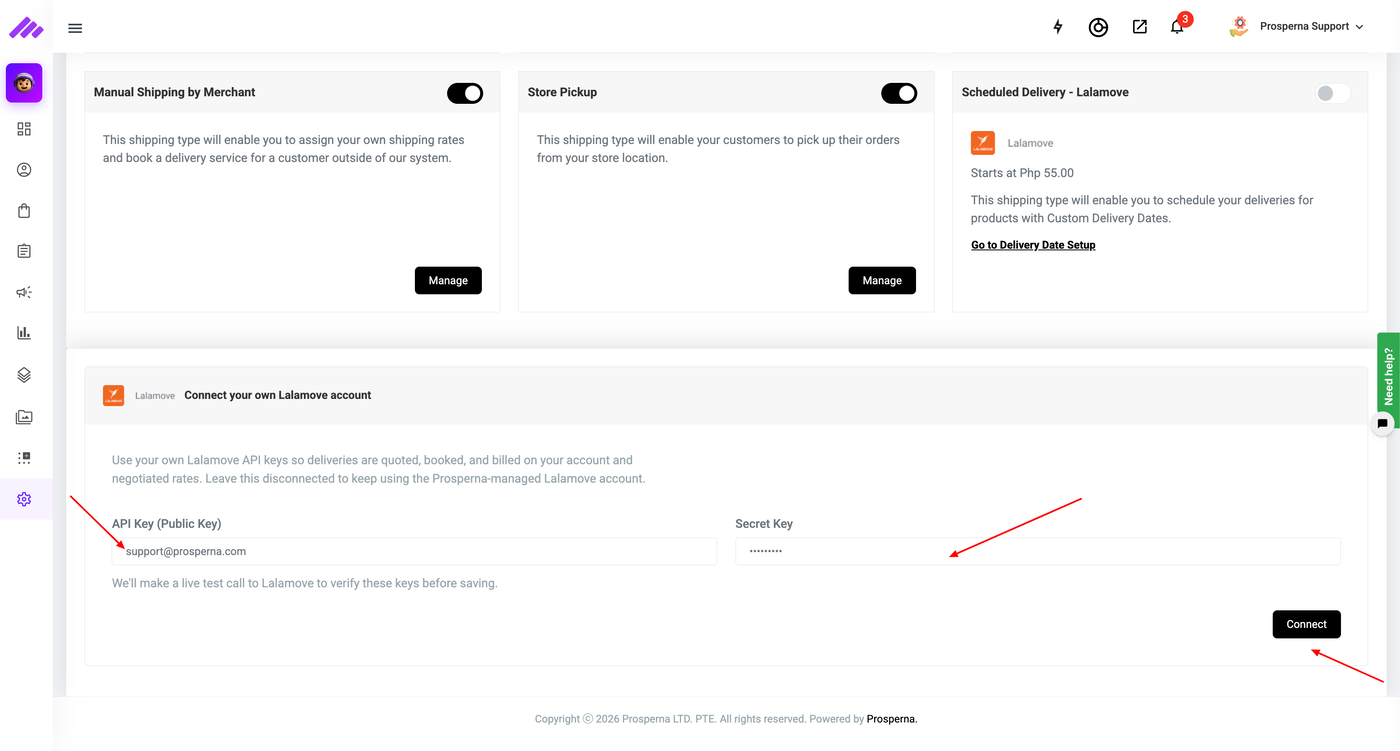Click the Prosperna Support profile avatar
Screen dimensions: 1400x751
[x=1239, y=27]
